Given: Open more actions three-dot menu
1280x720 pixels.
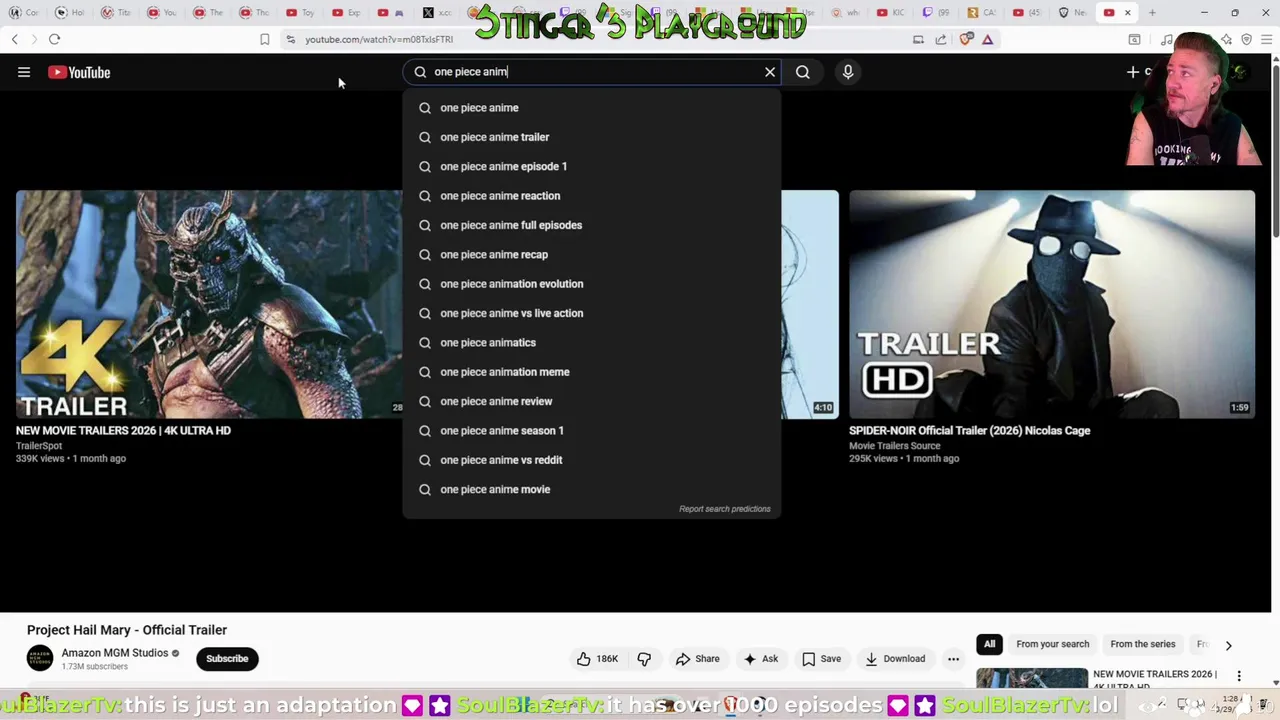Looking at the screenshot, I should pyautogui.click(x=953, y=659).
